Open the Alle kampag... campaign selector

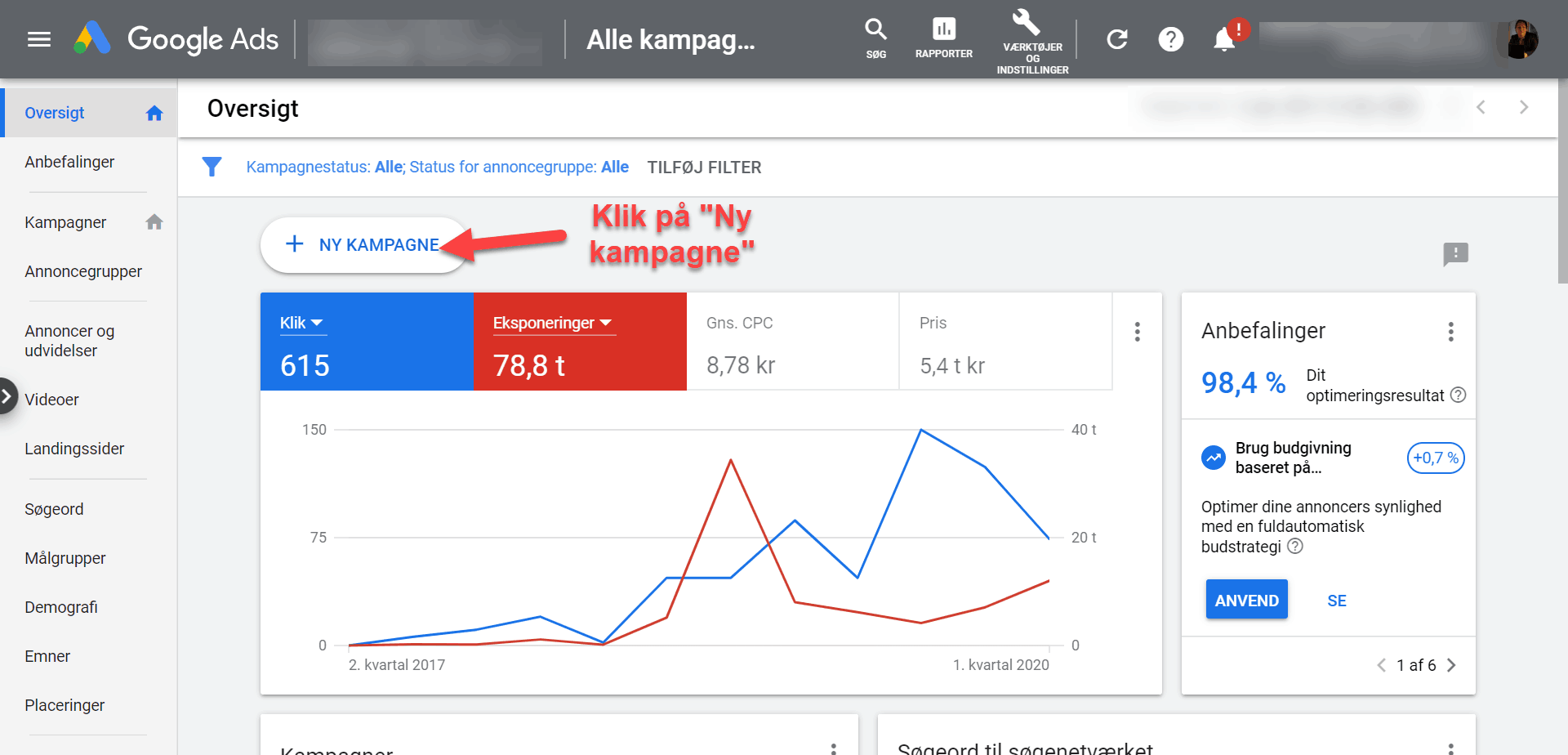click(x=670, y=39)
